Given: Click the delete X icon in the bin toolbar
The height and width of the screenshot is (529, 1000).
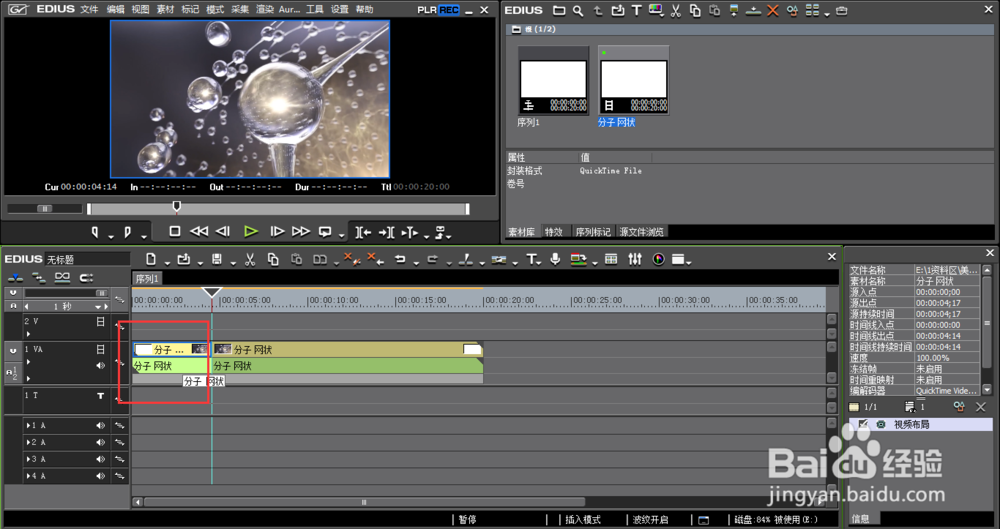Looking at the screenshot, I should tap(773, 10).
